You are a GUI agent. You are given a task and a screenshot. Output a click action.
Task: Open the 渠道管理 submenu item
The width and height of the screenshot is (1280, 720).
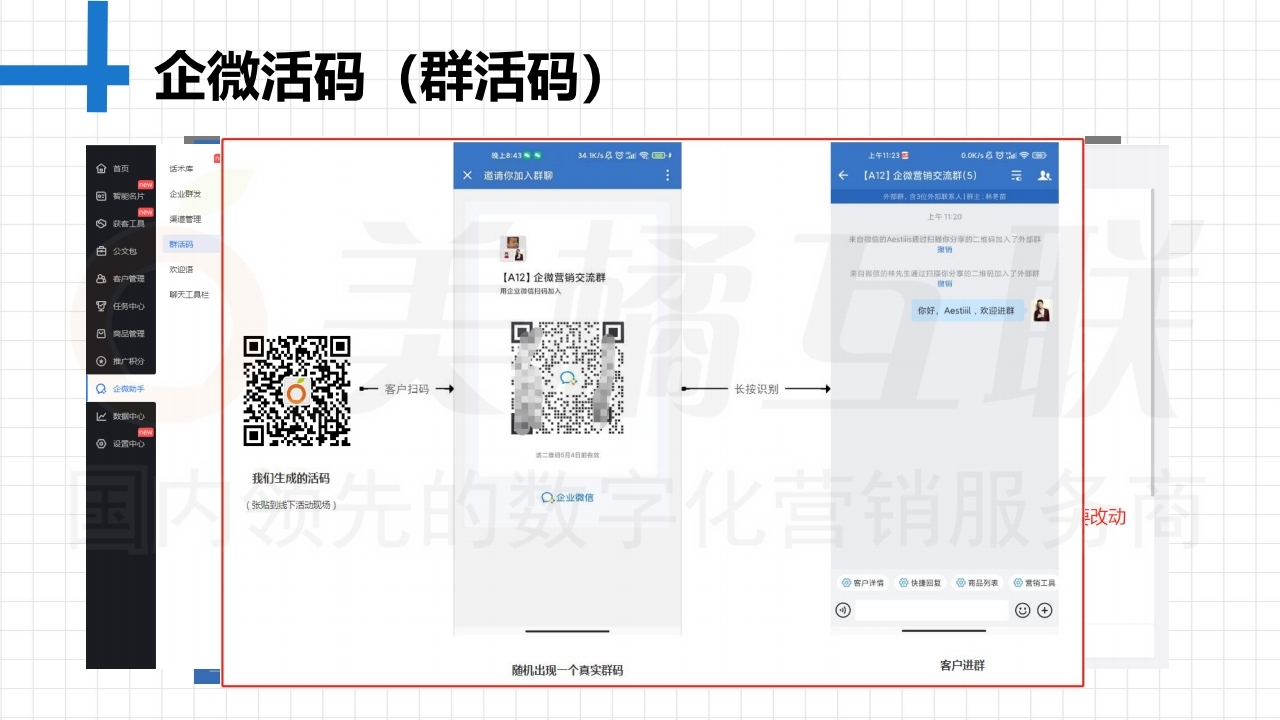point(185,219)
